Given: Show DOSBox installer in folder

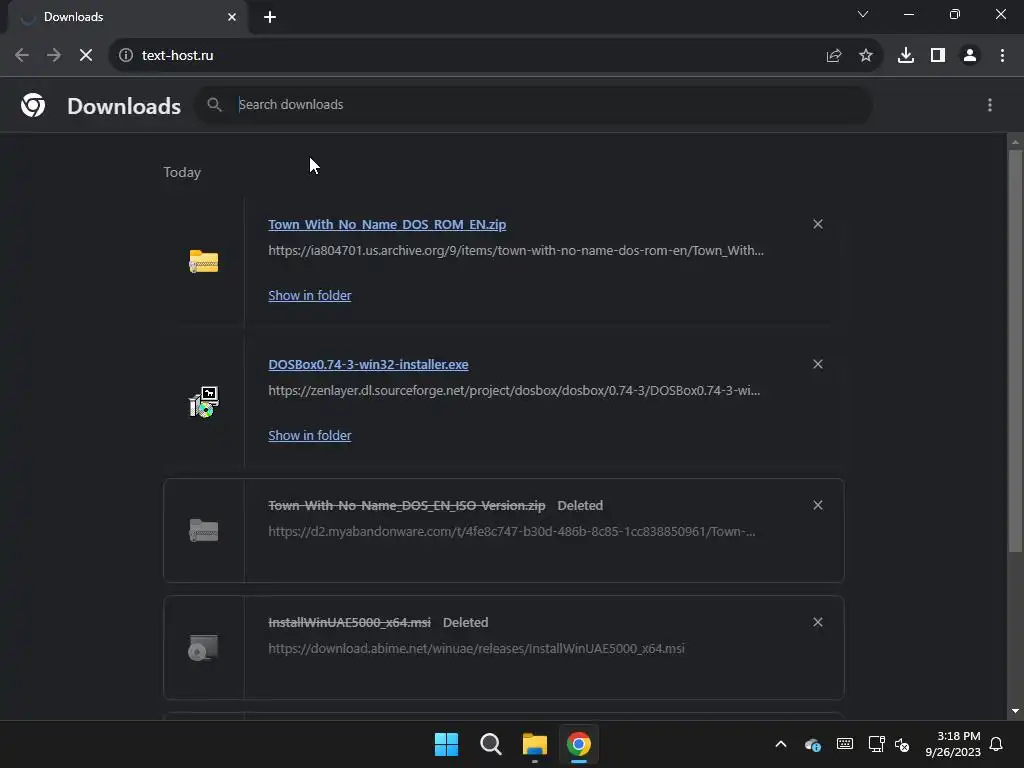Looking at the screenshot, I should (x=310, y=435).
